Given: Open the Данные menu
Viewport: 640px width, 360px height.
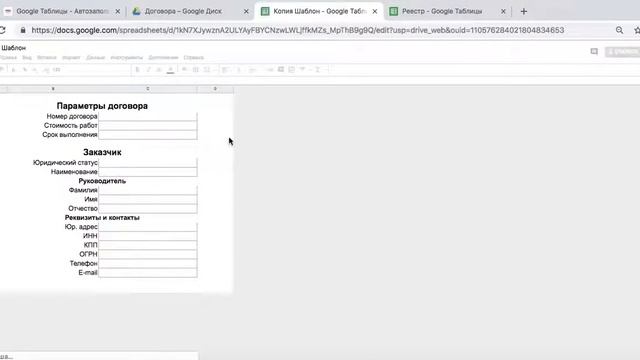Looking at the screenshot, I should (x=96, y=58).
